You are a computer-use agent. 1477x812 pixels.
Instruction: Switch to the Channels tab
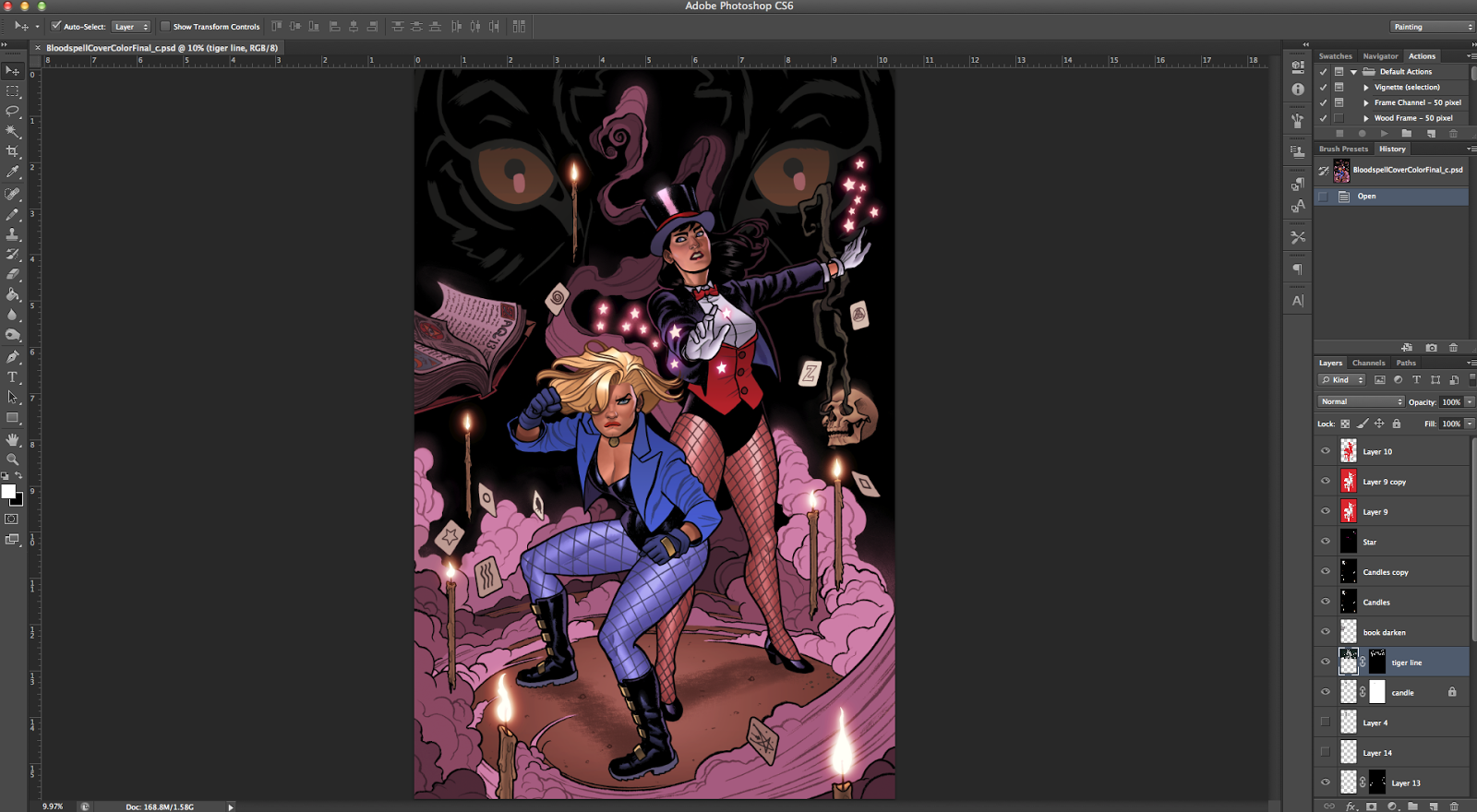(x=1368, y=363)
